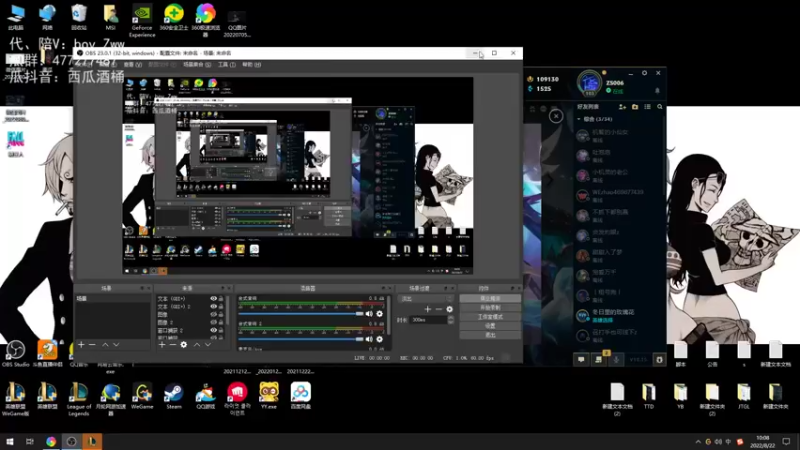This screenshot has height=450, width=800.
Task: Click the 设置 button in OBS controls
Action: tap(490, 326)
